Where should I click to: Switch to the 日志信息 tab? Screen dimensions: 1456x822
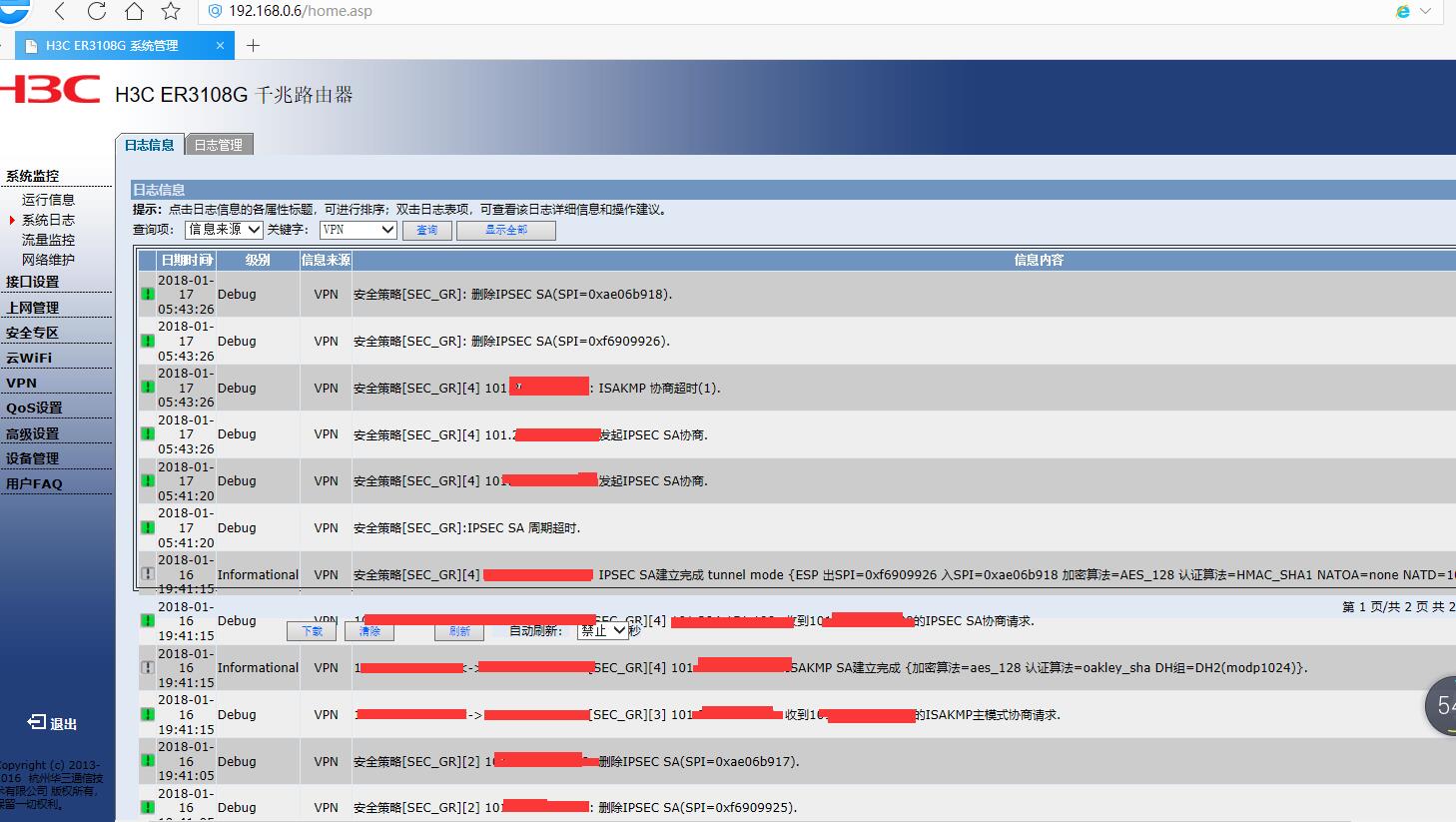click(150, 145)
